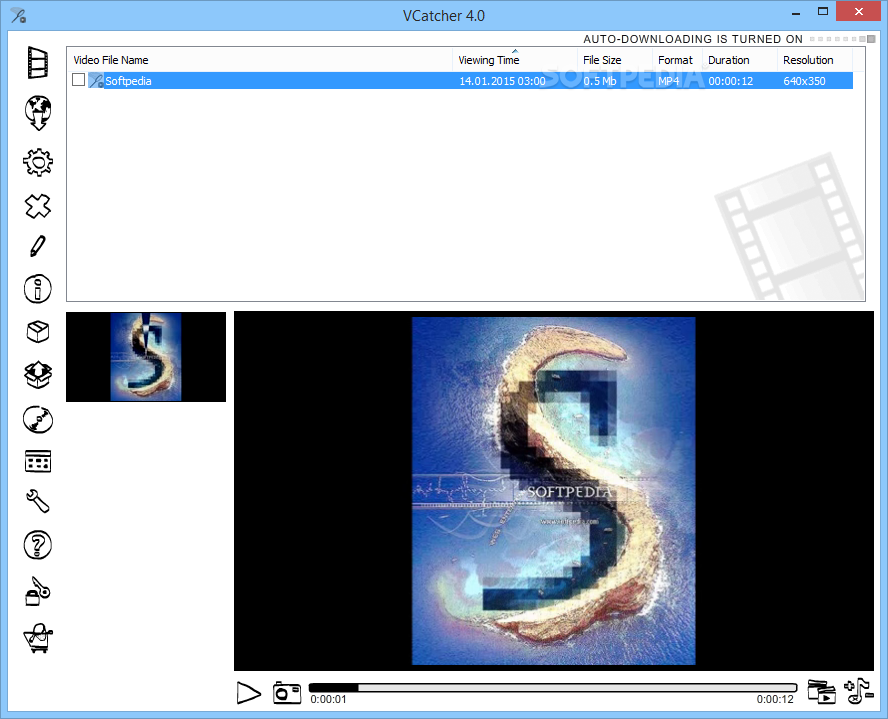This screenshot has width=888, height=719.
Task: Play the video with play button
Action: coord(249,693)
